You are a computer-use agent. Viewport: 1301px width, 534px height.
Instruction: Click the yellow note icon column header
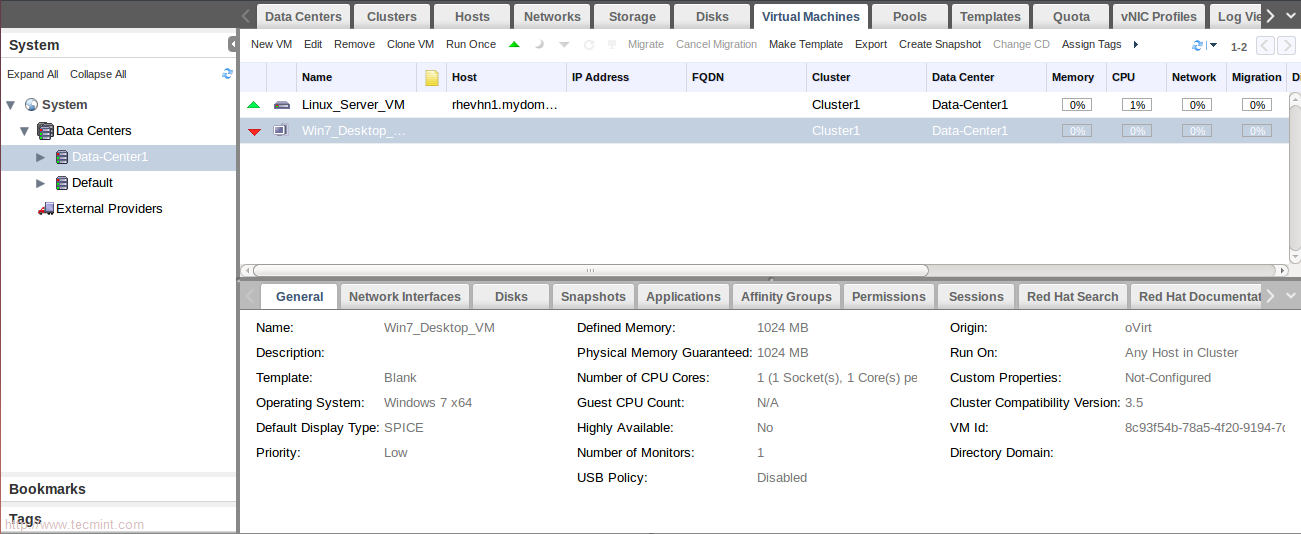[432, 78]
